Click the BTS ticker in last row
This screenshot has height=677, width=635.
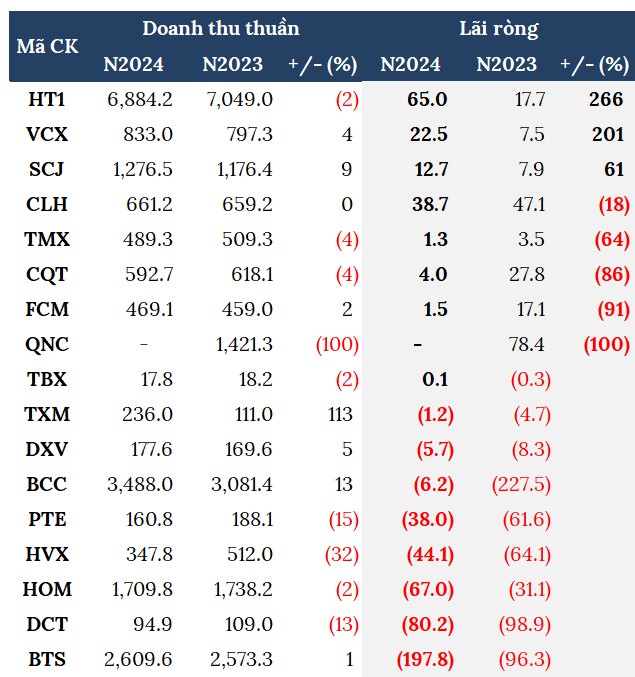48,659
